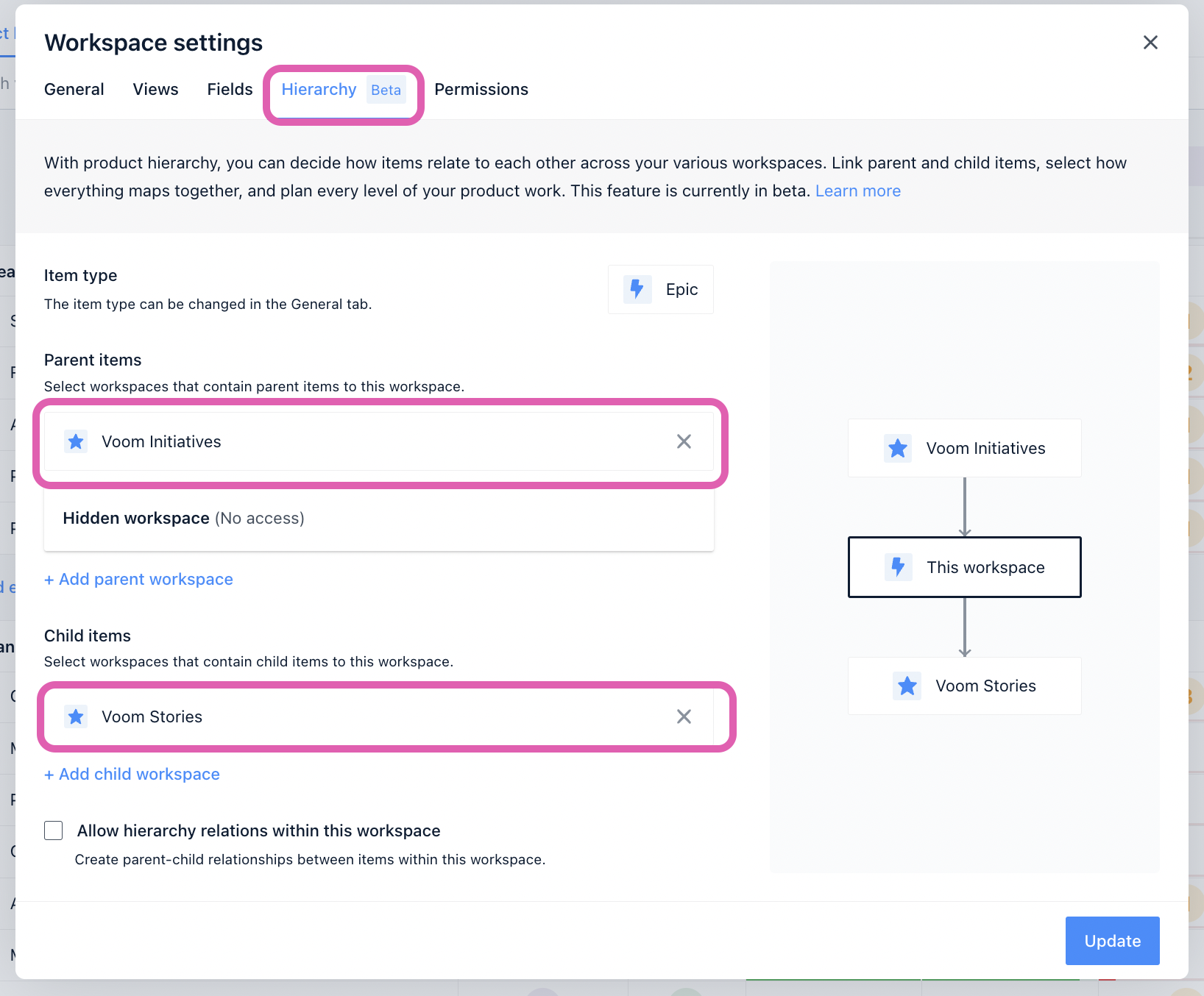The height and width of the screenshot is (996, 1204).
Task: Click Add child workspace
Action: [132, 774]
